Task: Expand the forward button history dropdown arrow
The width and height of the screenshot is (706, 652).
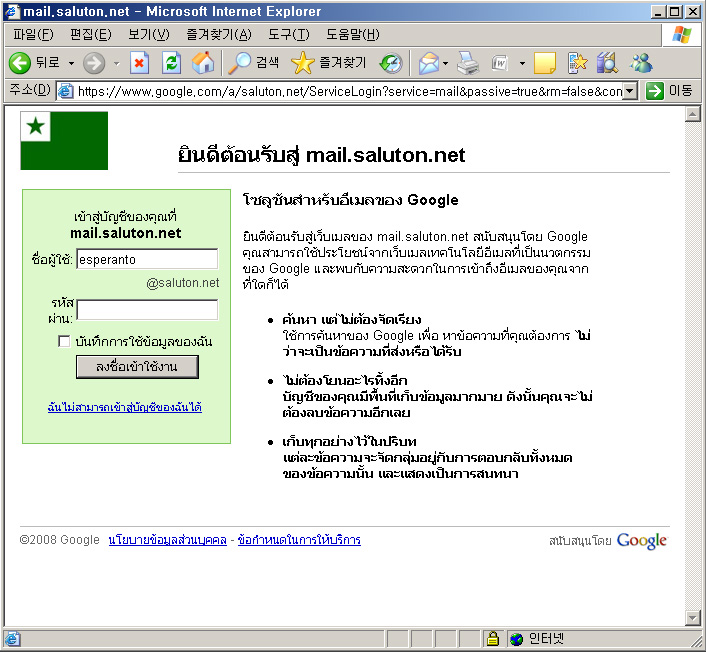Action: tap(117, 63)
